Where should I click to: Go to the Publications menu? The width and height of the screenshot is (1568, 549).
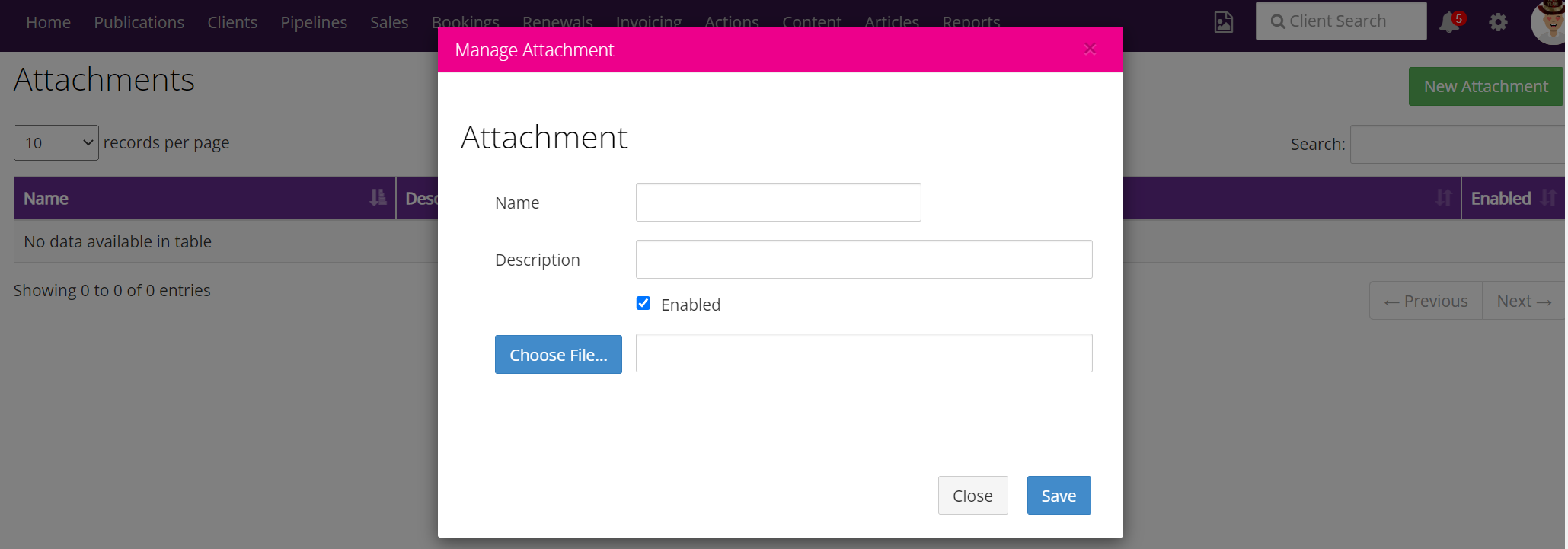[139, 22]
